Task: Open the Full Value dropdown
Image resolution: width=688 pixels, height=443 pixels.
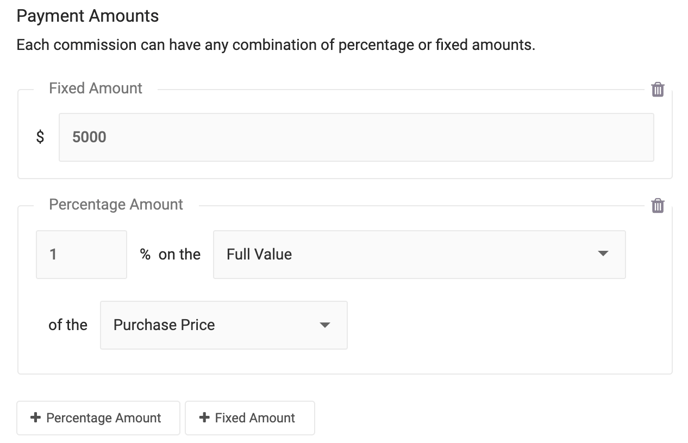Action: click(x=418, y=254)
